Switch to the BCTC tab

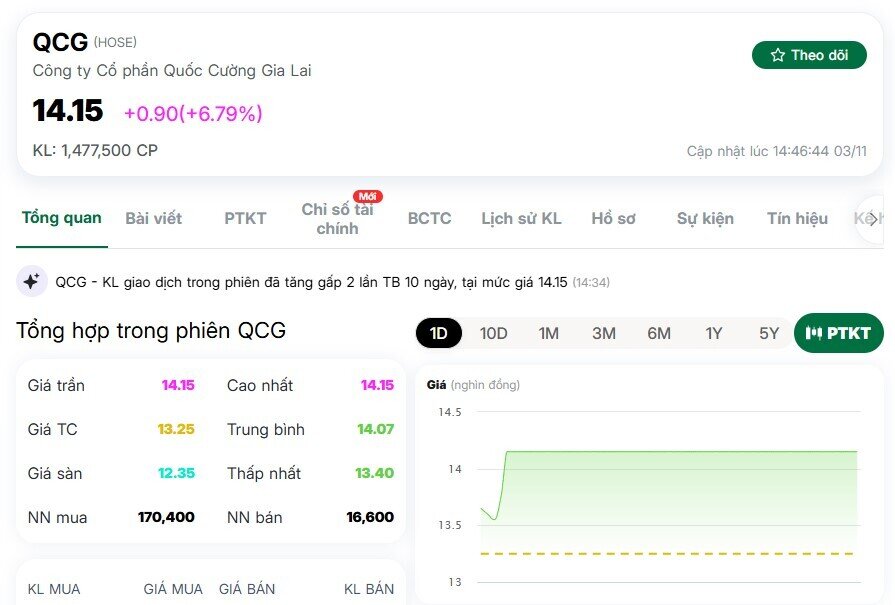[x=428, y=219]
